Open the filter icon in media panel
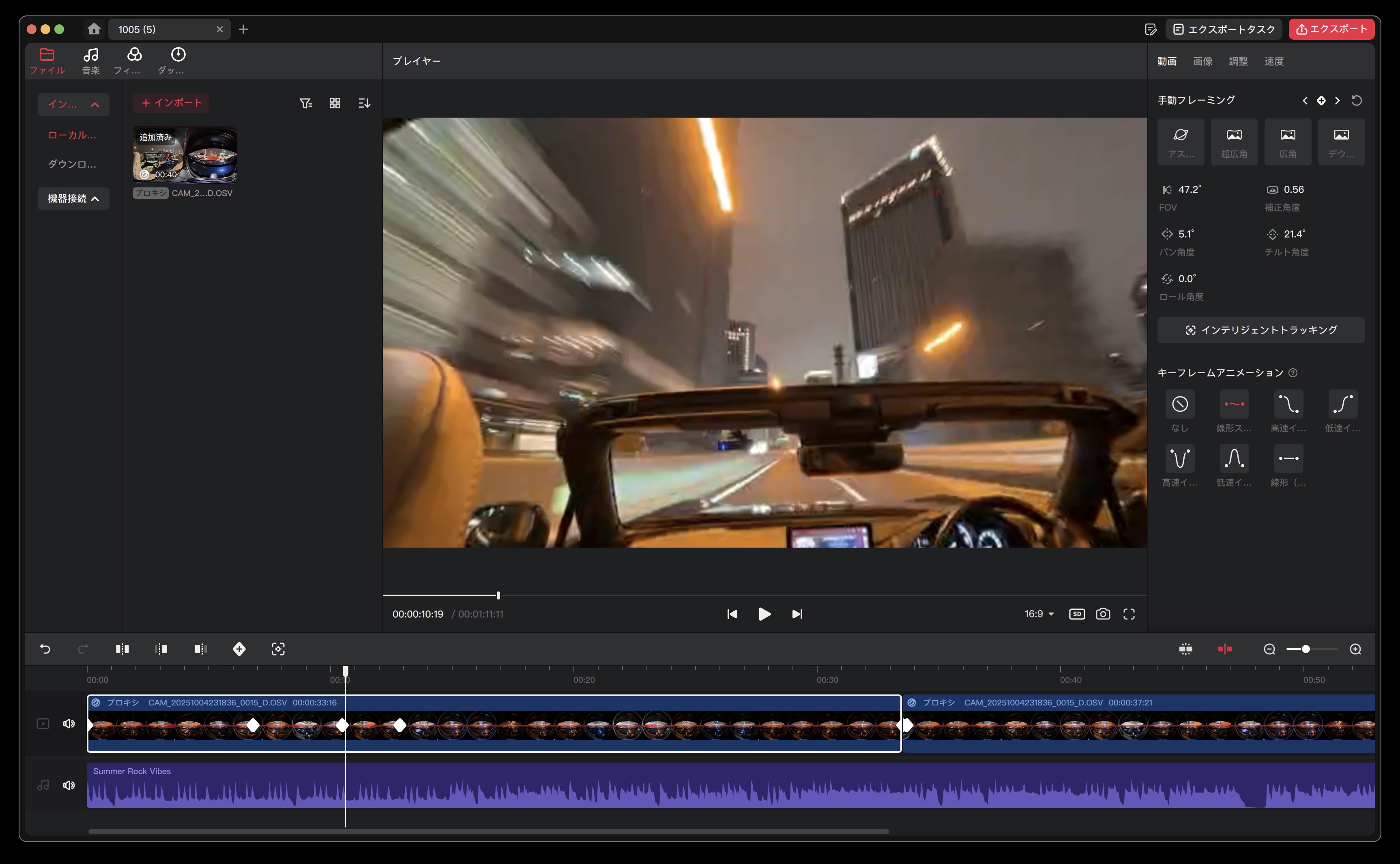1400x864 pixels. pyautogui.click(x=305, y=103)
